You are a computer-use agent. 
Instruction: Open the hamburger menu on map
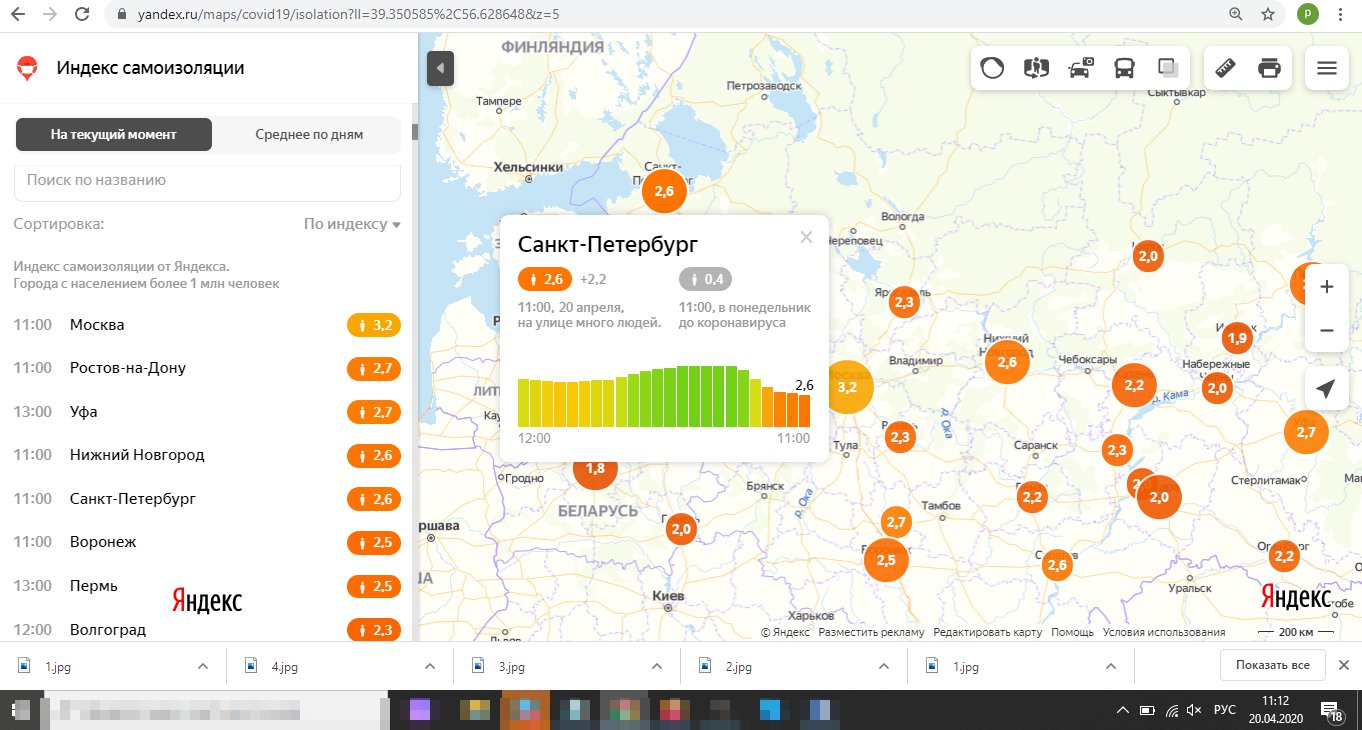(x=1327, y=68)
